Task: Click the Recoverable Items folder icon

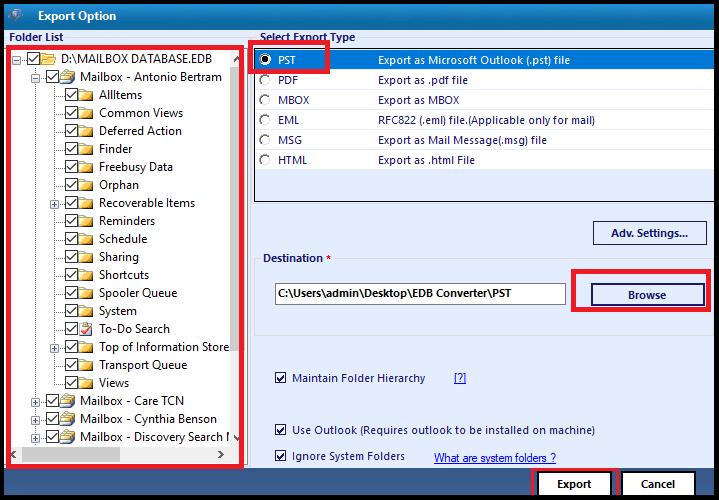Action: 87,203
